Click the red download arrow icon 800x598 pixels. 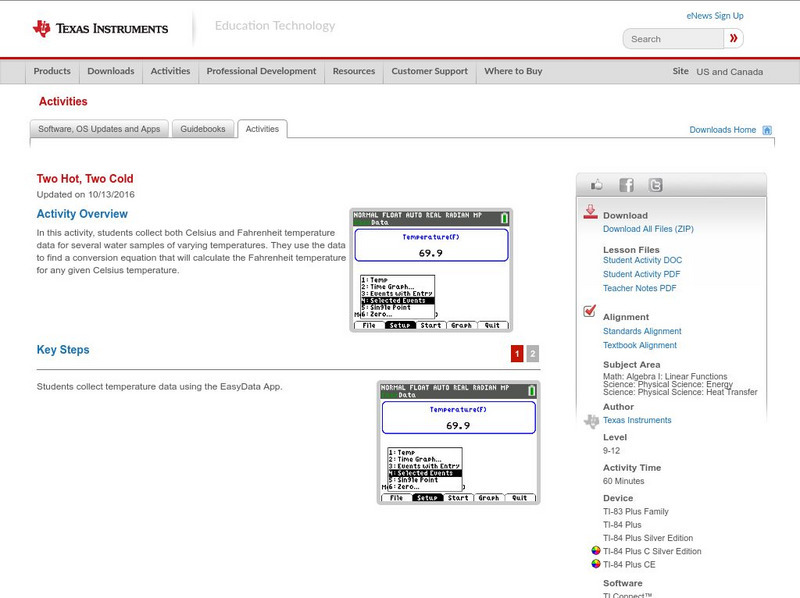point(590,212)
